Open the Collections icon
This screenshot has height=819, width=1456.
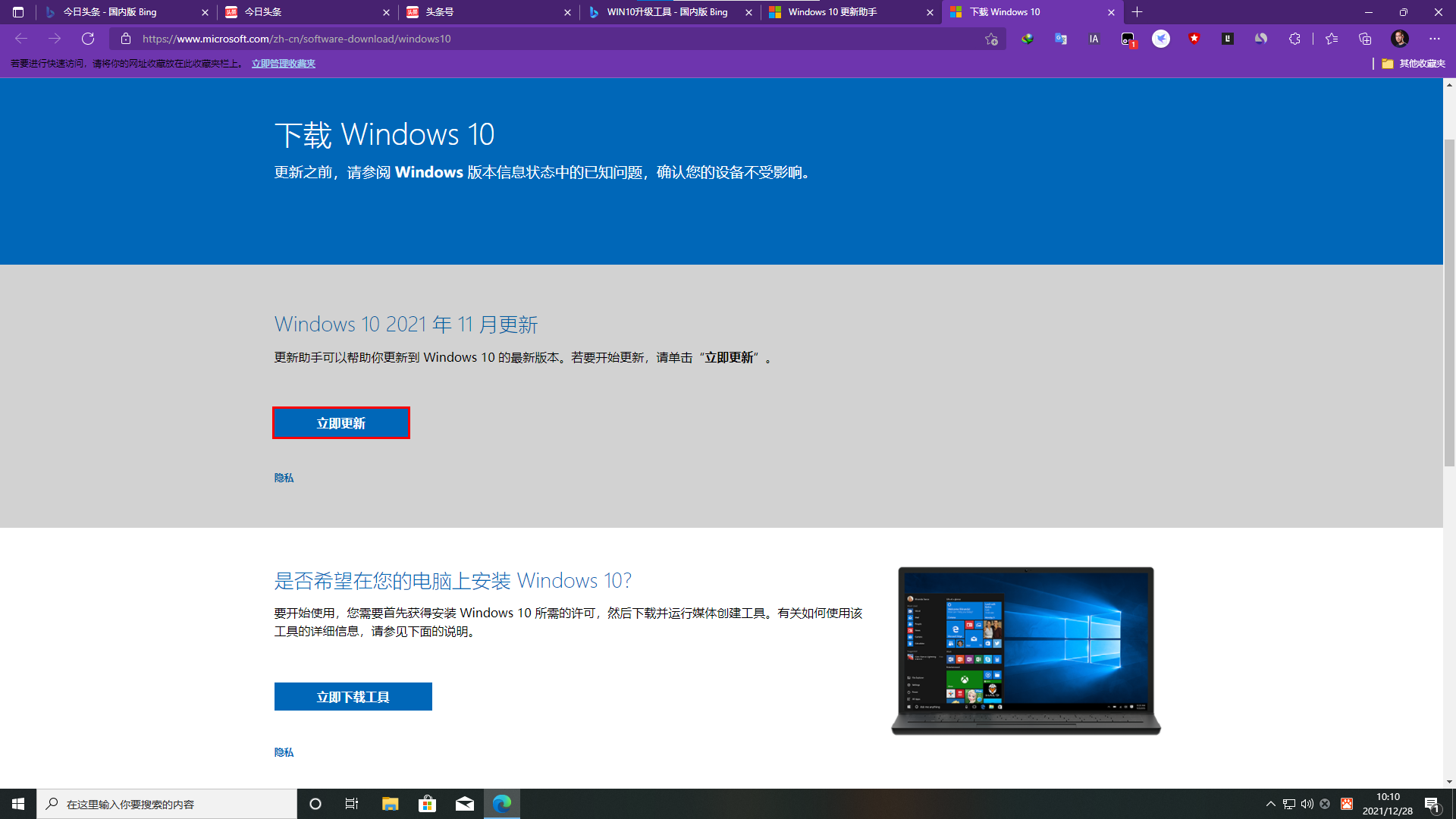coord(1365,39)
